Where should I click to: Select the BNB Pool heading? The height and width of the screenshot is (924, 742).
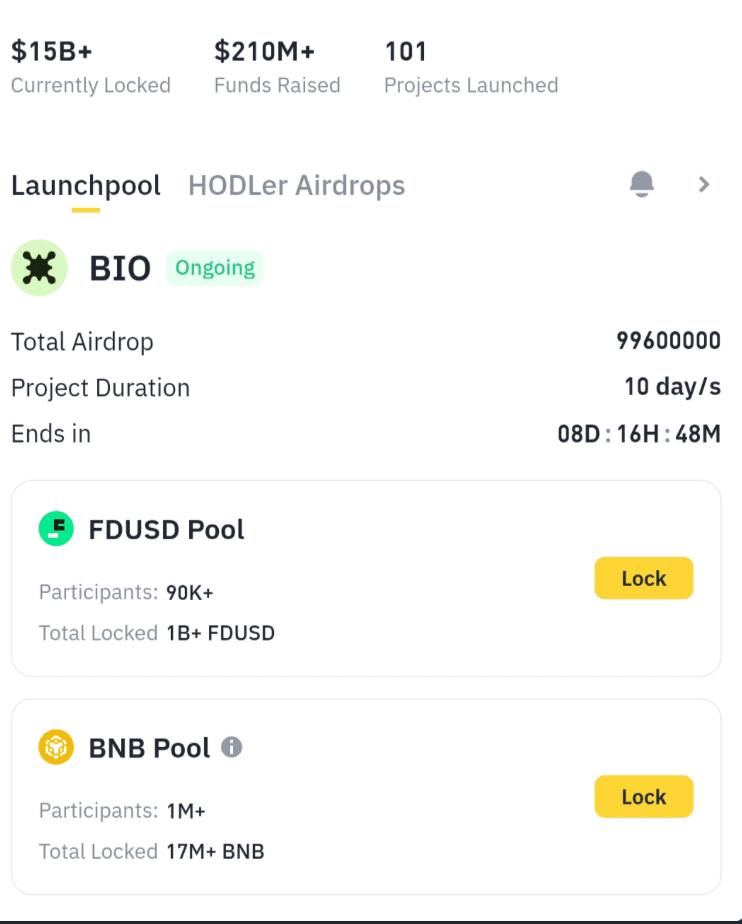pos(149,747)
